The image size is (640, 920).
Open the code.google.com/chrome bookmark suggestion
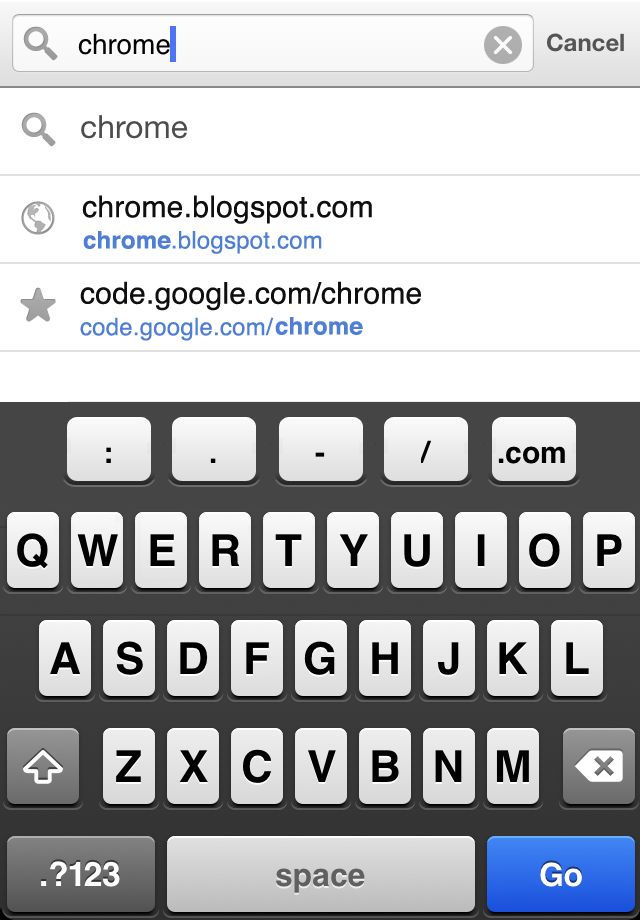pos(320,307)
